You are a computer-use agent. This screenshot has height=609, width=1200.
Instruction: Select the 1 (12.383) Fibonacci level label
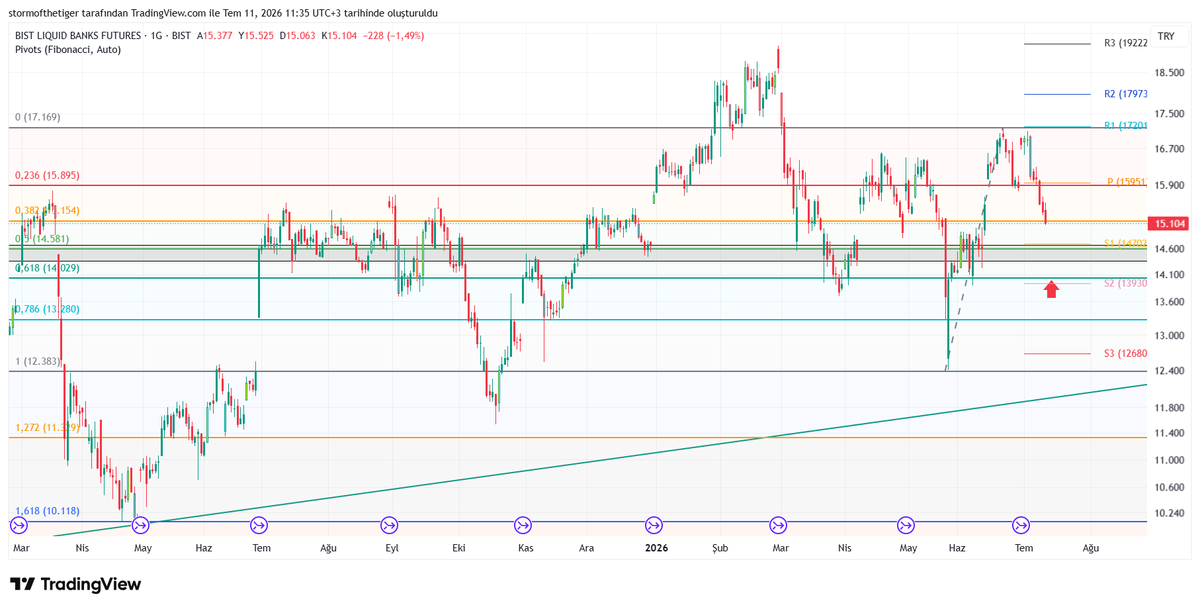tap(38, 361)
